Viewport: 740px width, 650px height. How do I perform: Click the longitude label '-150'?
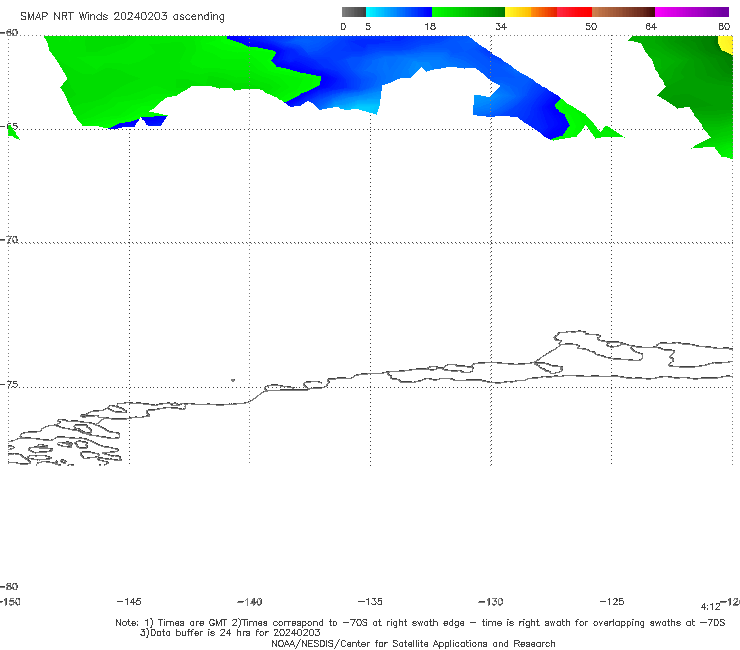click(x=10, y=601)
